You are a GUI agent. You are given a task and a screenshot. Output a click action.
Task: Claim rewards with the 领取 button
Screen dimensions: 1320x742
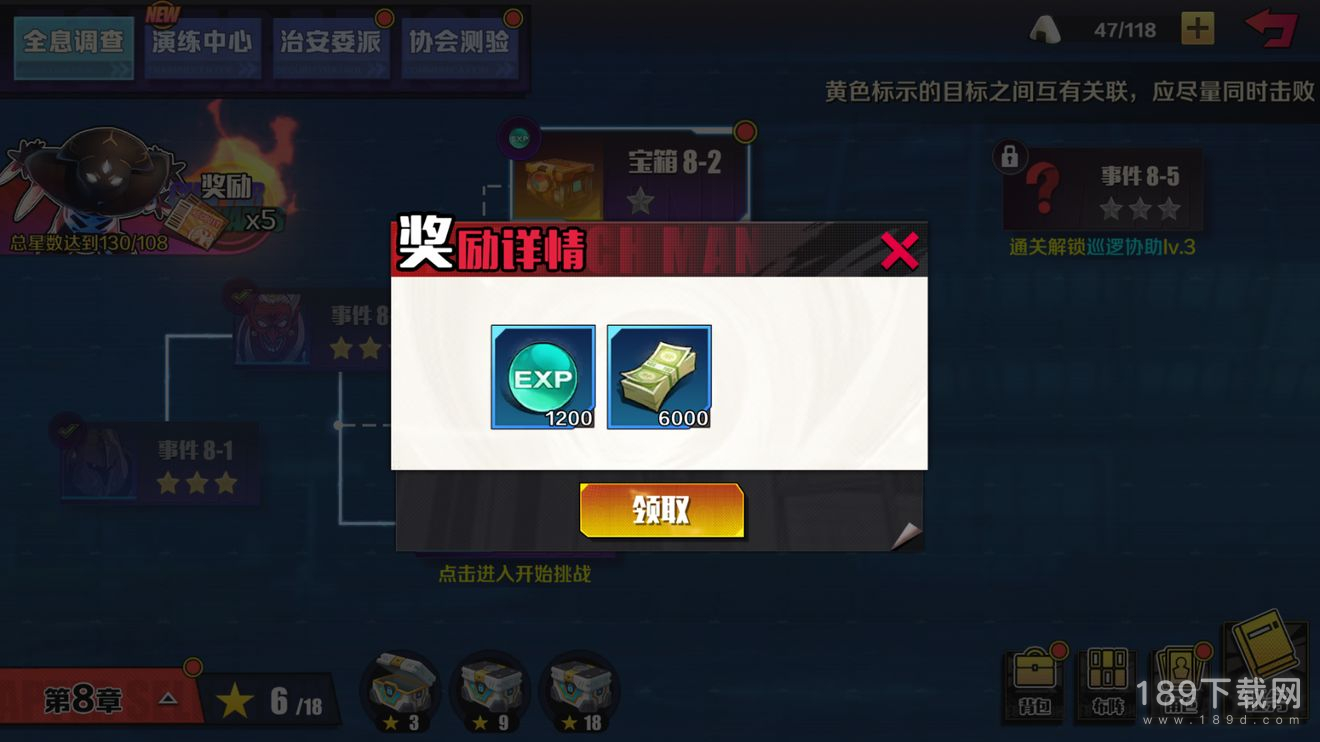(x=662, y=511)
